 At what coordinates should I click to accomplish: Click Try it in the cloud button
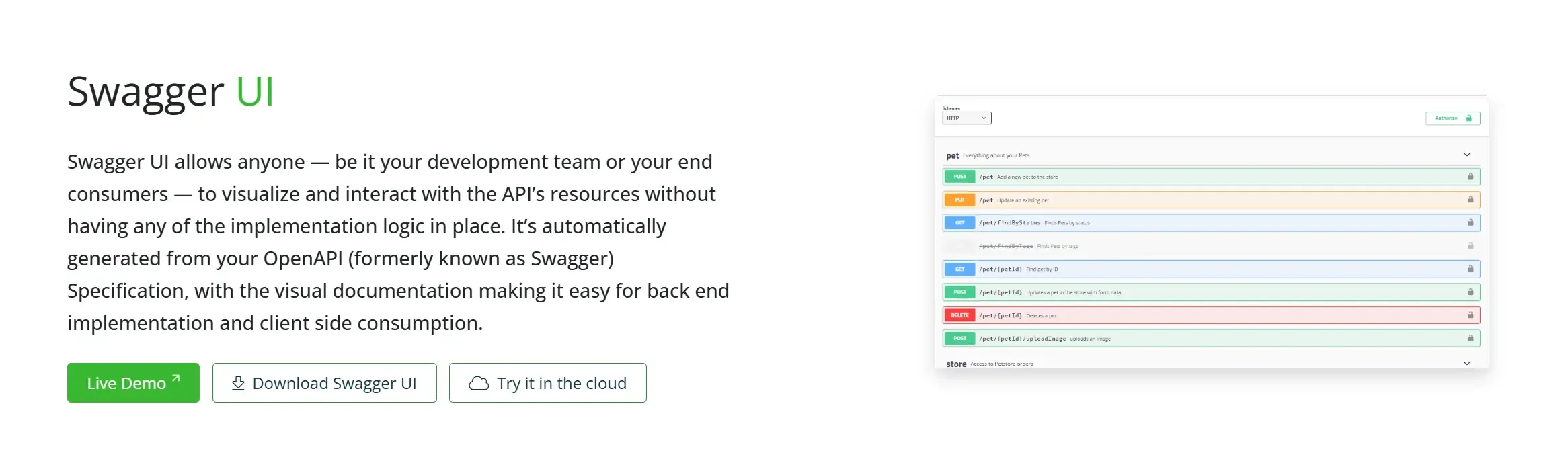tap(547, 382)
